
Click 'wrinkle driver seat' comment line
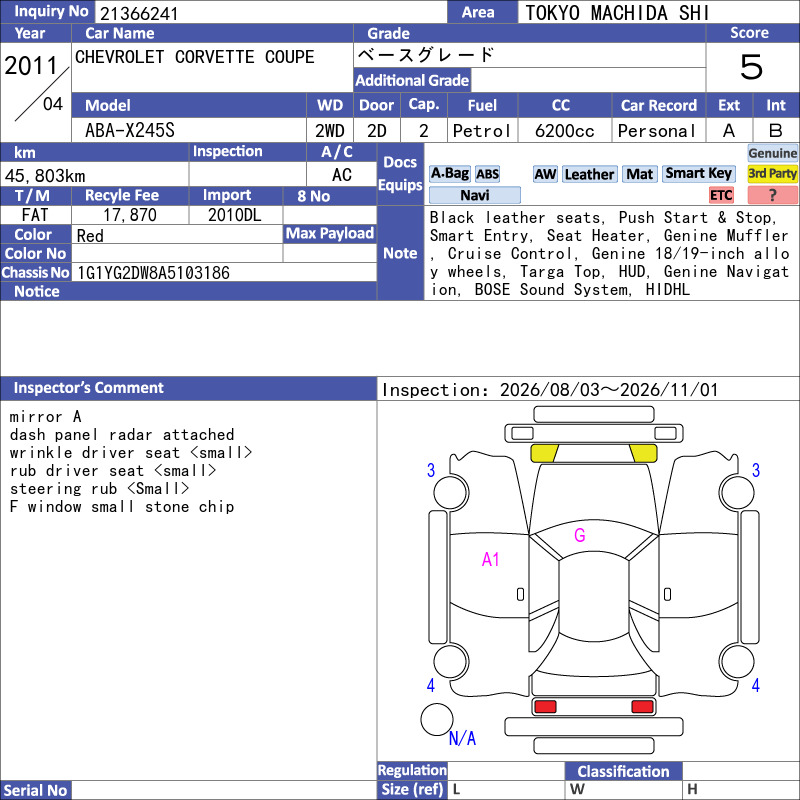(x=131, y=453)
